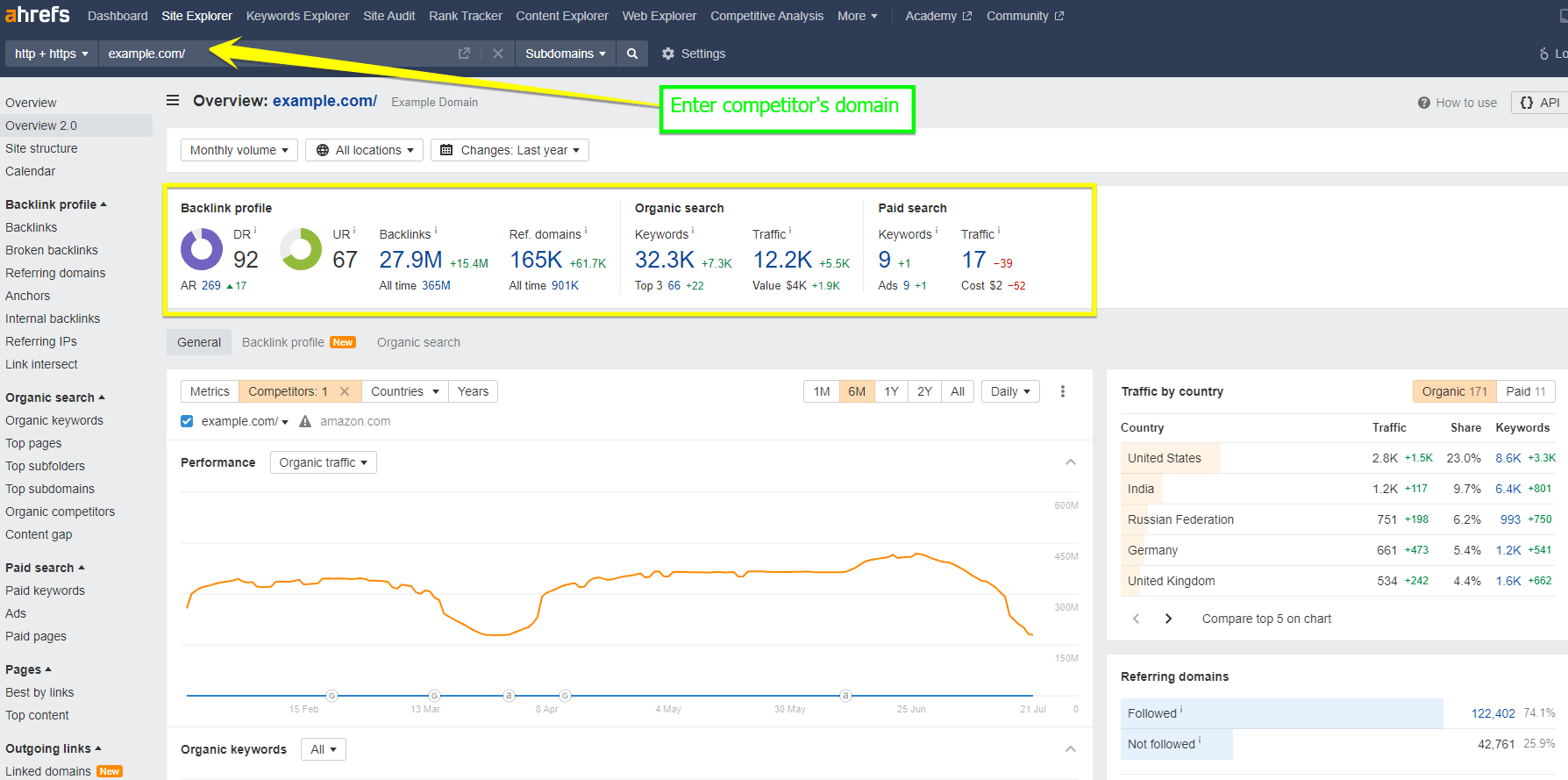Click the Ahrefs logo
Image resolution: width=1568 pixels, height=780 pixels.
pos(38,15)
